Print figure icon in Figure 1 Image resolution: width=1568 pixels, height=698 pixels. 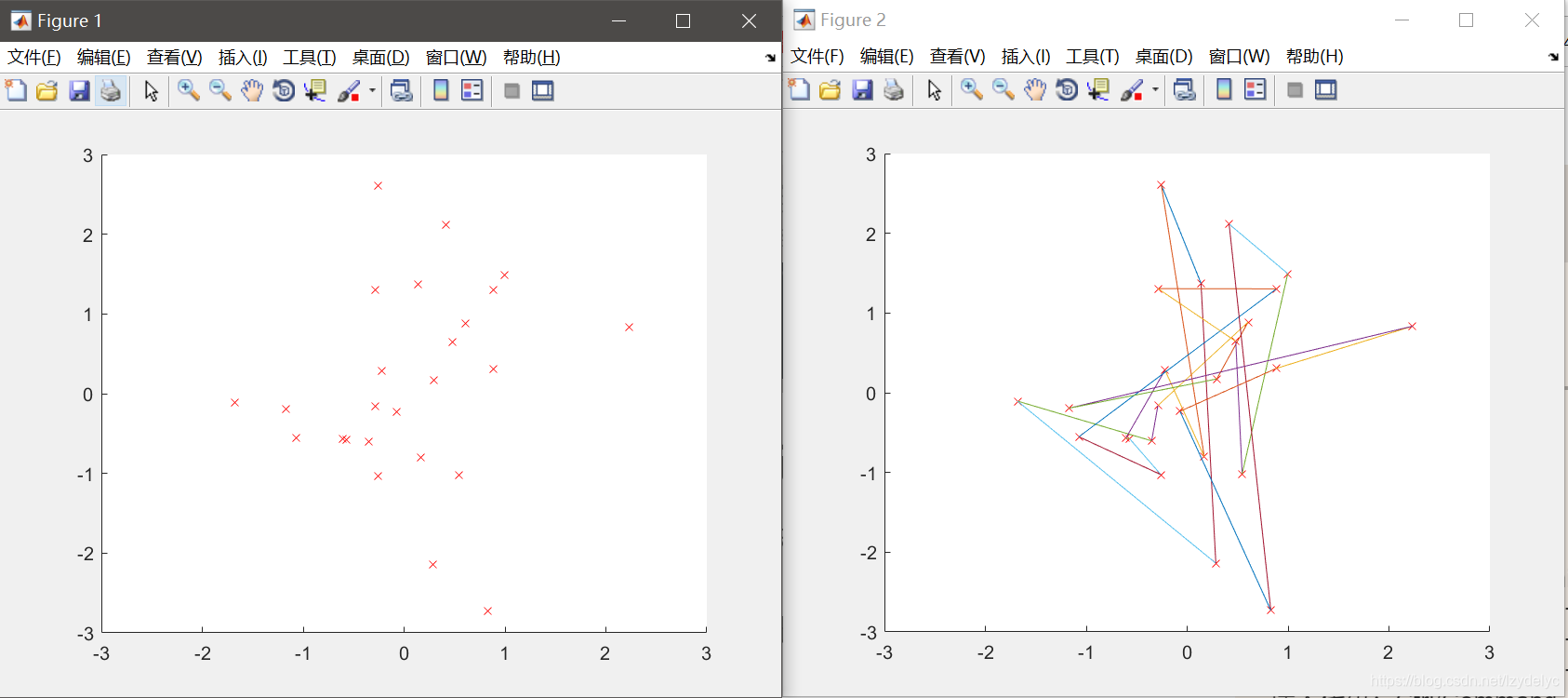click(111, 90)
